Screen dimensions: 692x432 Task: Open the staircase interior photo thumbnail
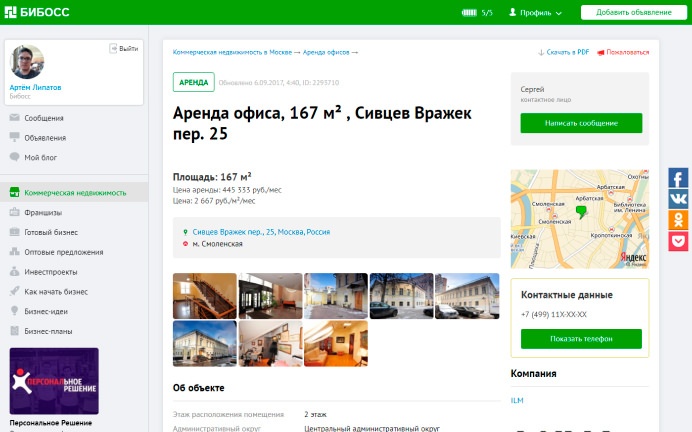click(205, 296)
